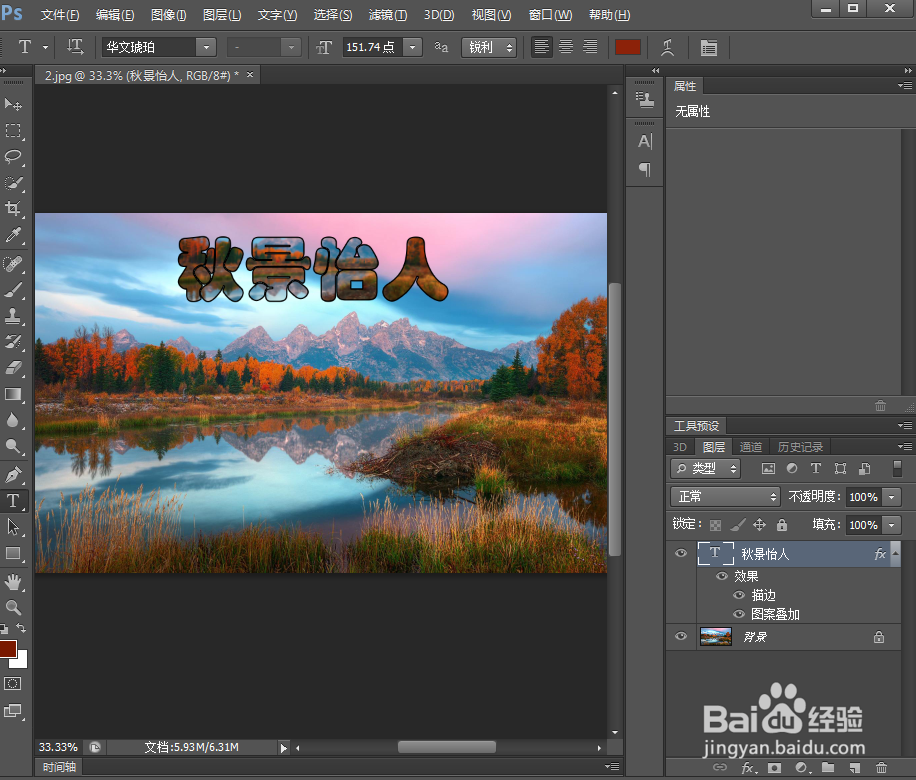Hide the 秋景怡人 text layer

681,553
